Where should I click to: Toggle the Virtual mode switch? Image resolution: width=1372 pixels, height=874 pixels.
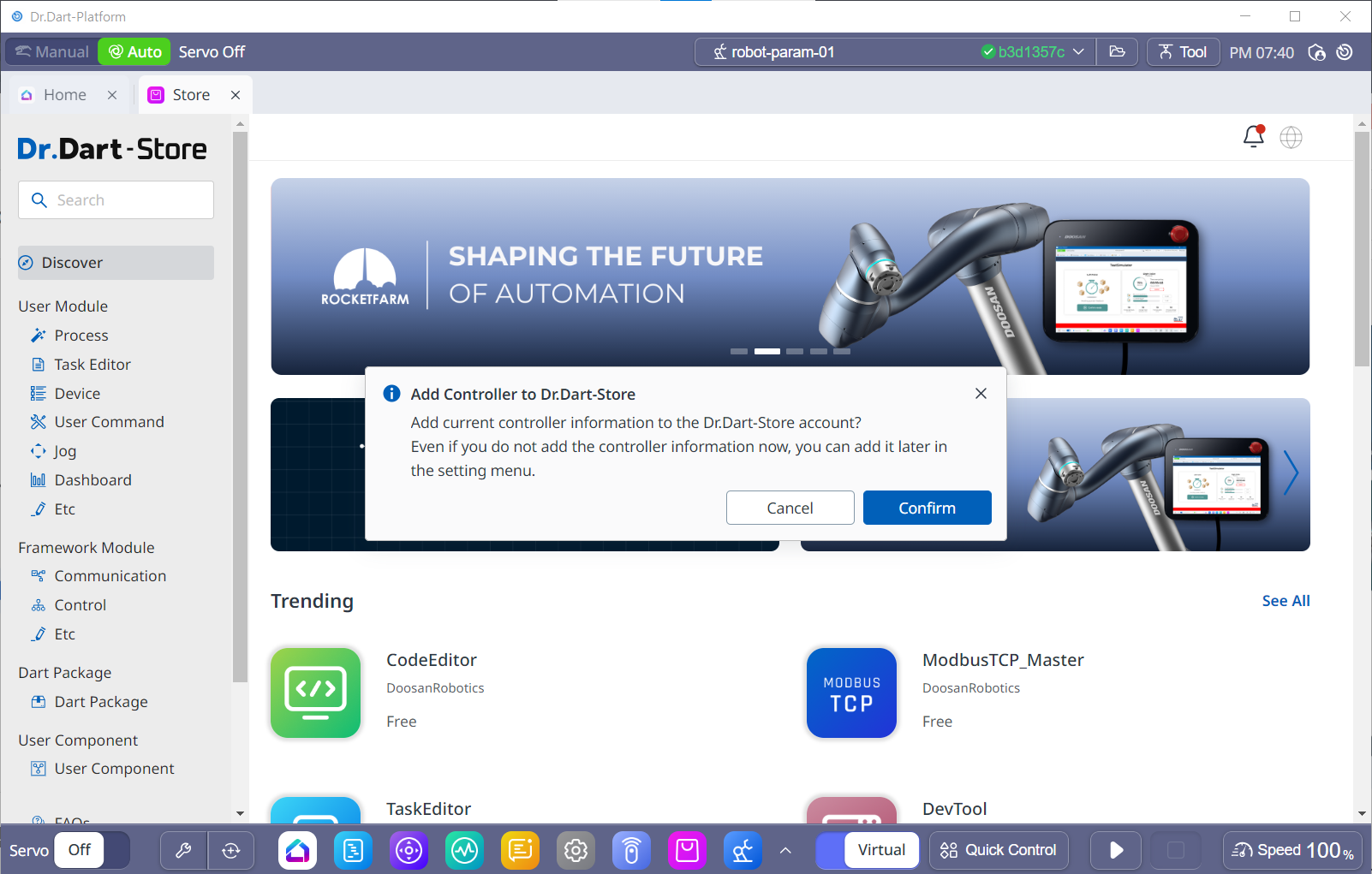click(867, 850)
